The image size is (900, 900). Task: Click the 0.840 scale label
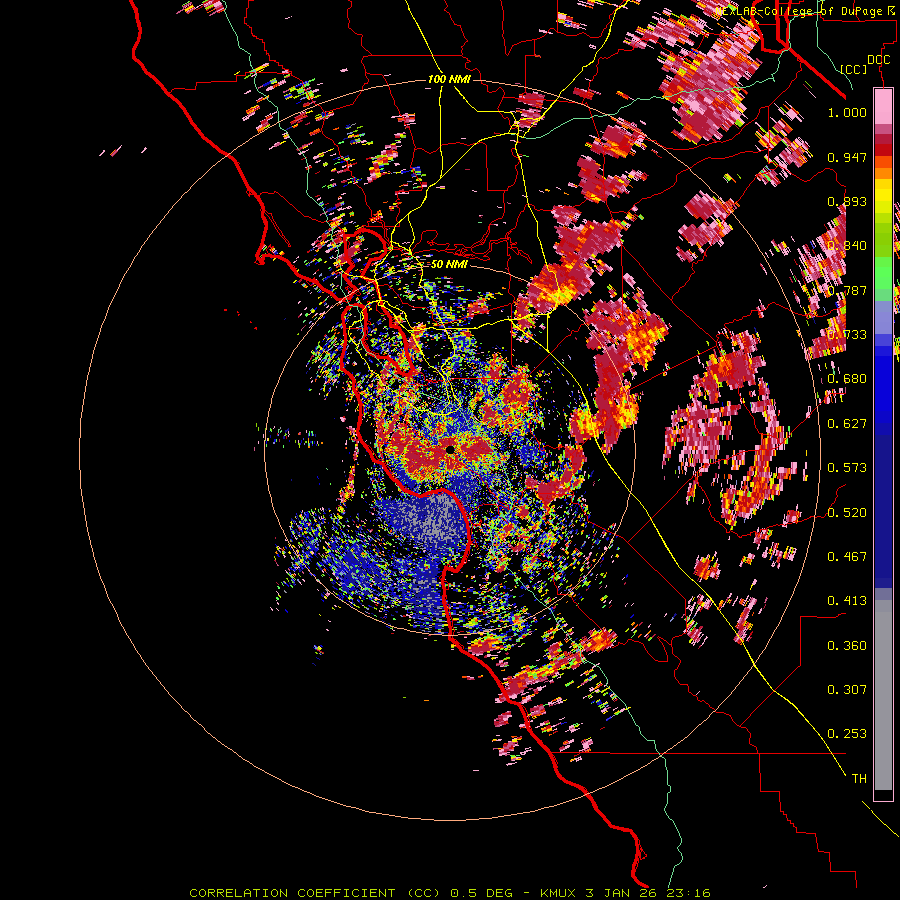pyautogui.click(x=847, y=246)
